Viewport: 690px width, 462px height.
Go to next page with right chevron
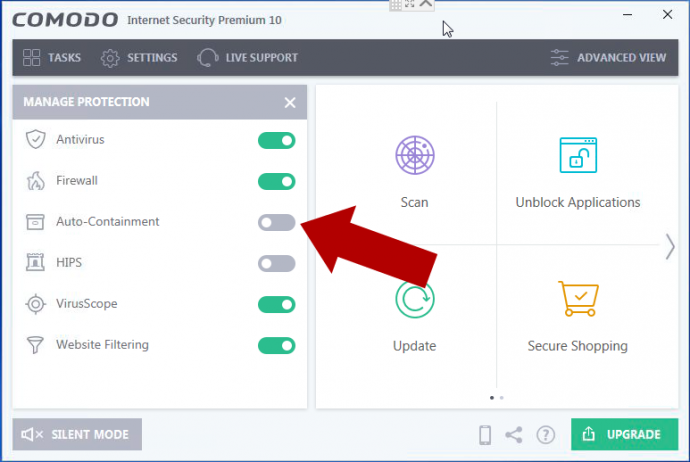(x=670, y=247)
